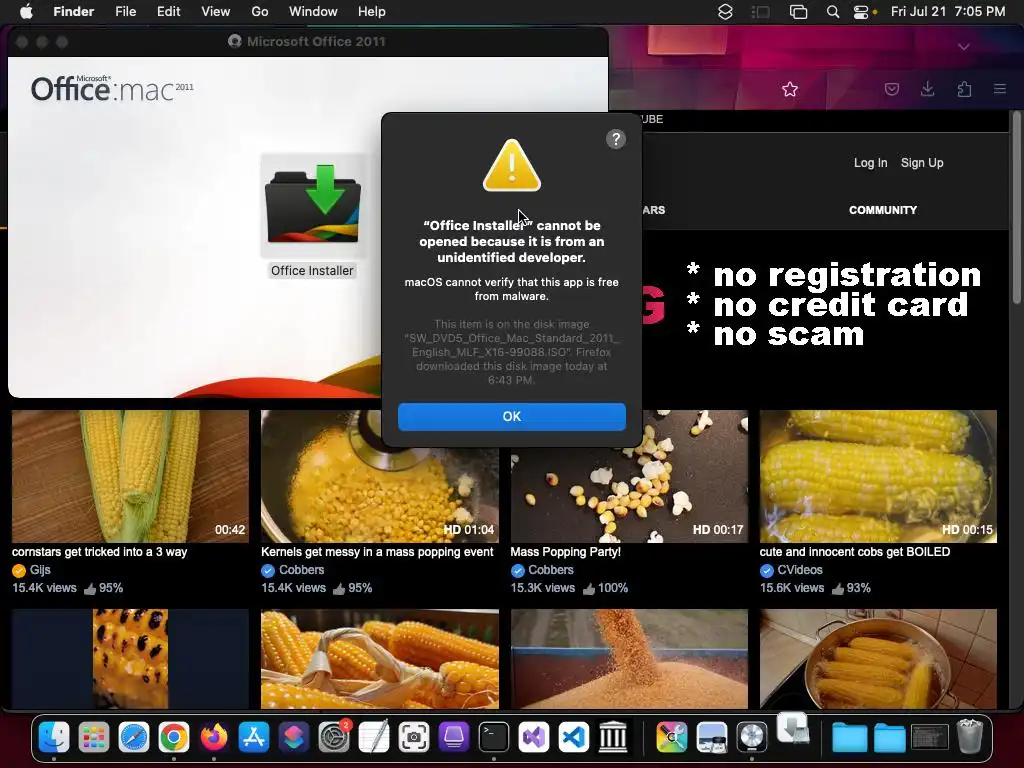
Task: Open System Settings with the red badge
Action: pos(334,737)
